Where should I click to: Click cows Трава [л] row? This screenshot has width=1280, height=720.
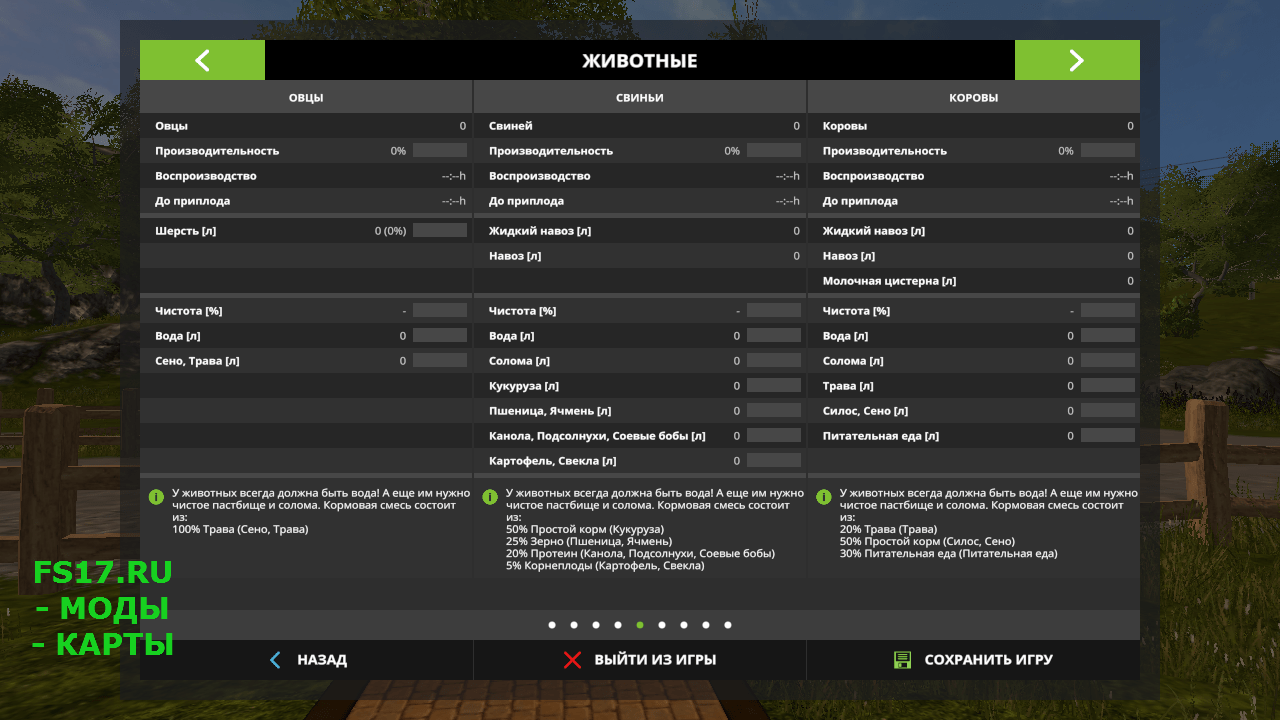(973, 386)
